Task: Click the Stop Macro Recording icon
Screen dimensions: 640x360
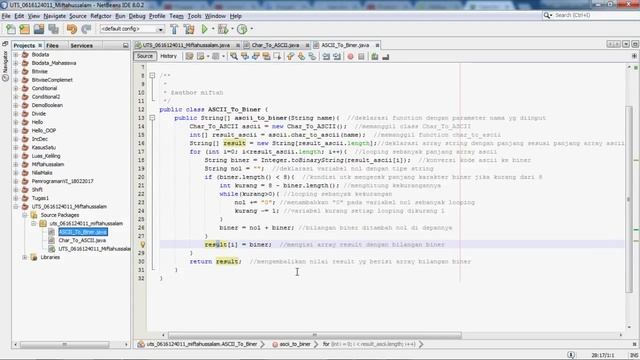Action: click(x=361, y=56)
